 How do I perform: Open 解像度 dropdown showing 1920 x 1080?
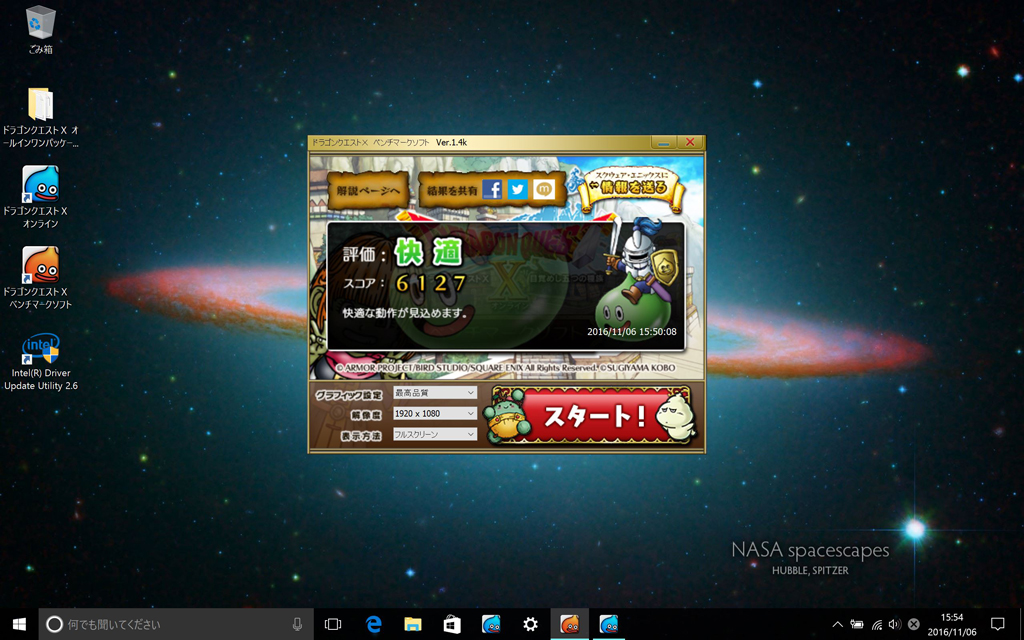tap(434, 413)
